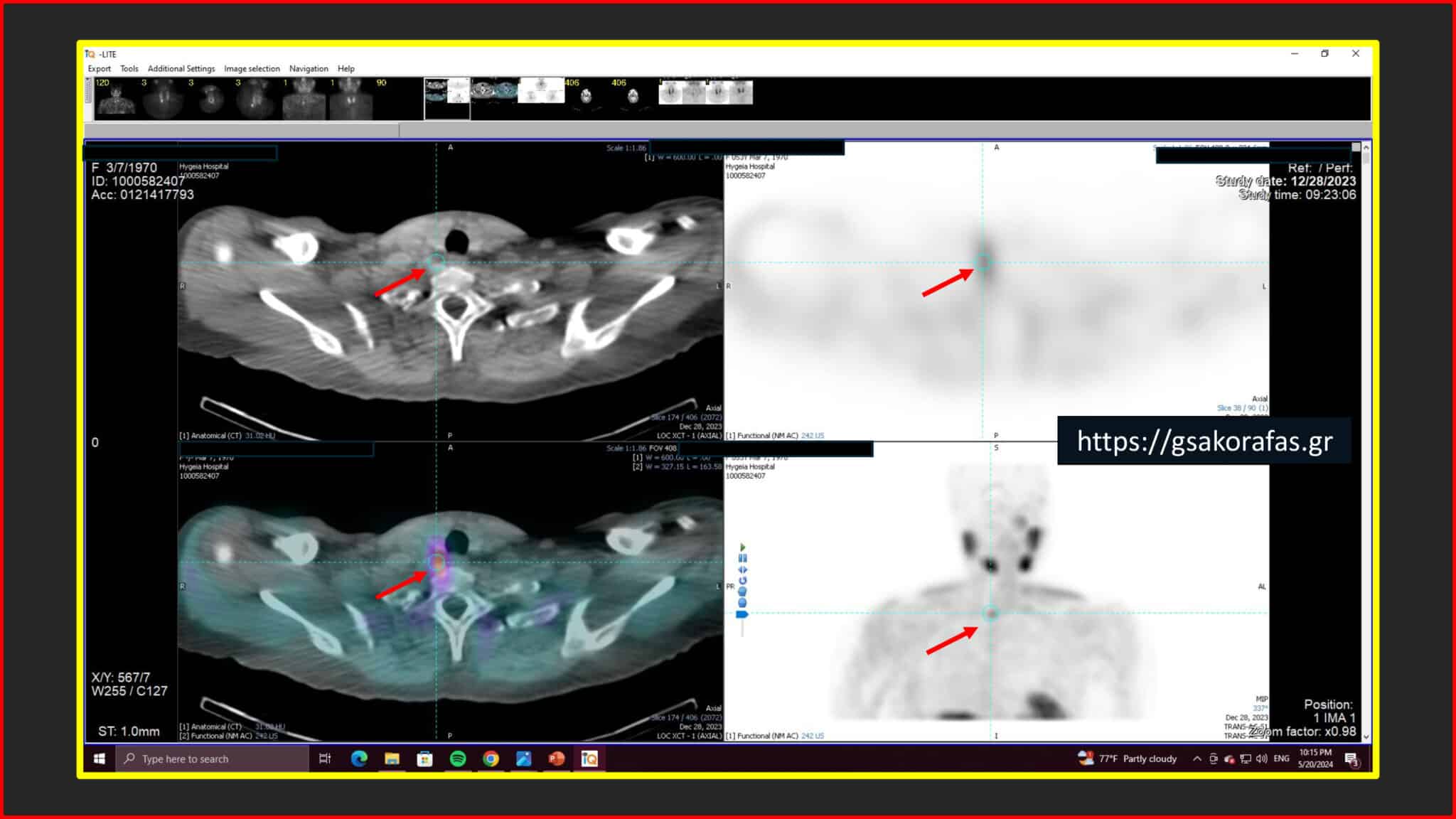Open the Export menu

tap(99, 69)
